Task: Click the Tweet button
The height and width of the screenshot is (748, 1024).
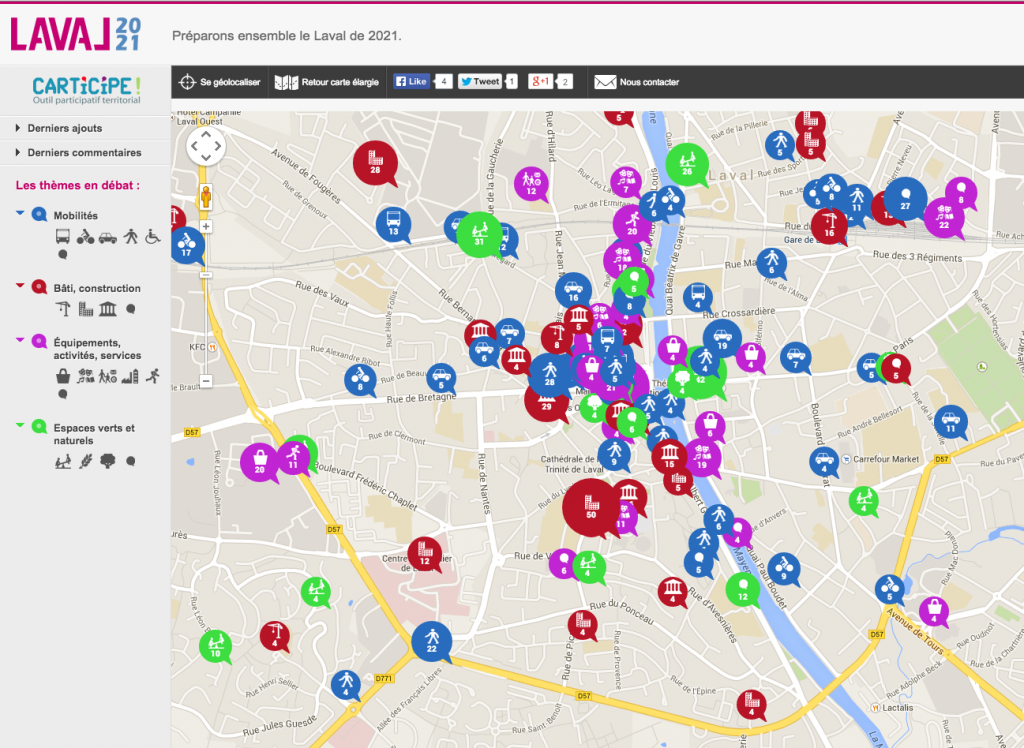Action: [x=480, y=82]
